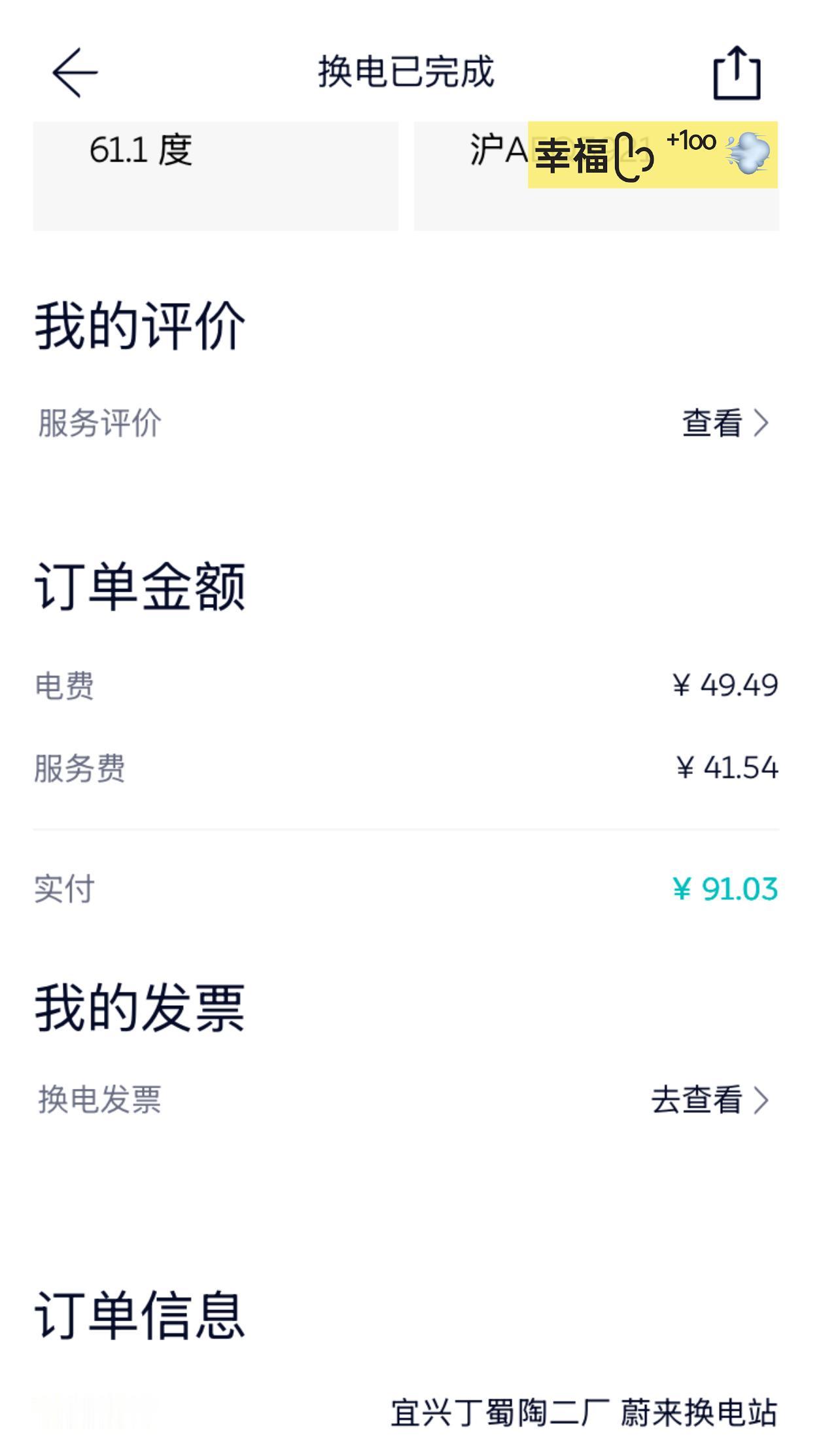819x1456 pixels.
Task: Select the 换电发票 row label
Action: (99, 1099)
